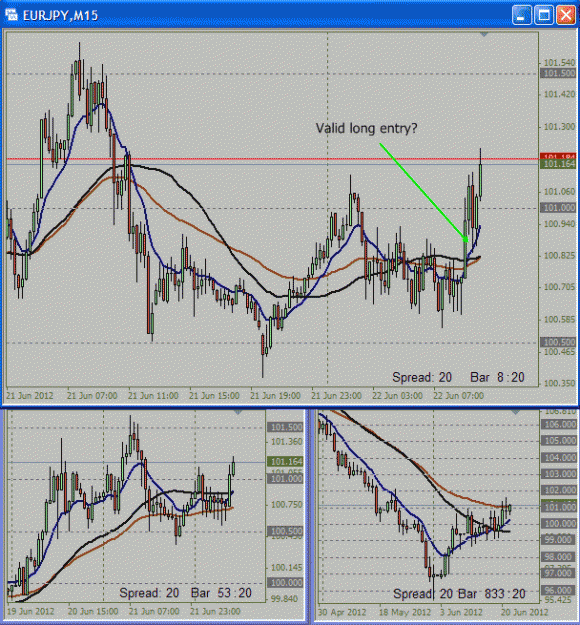The height and width of the screenshot is (625, 580).
Task: Click '21 Jun 23:00' on the M15 time axis
Action: [x=336, y=396]
